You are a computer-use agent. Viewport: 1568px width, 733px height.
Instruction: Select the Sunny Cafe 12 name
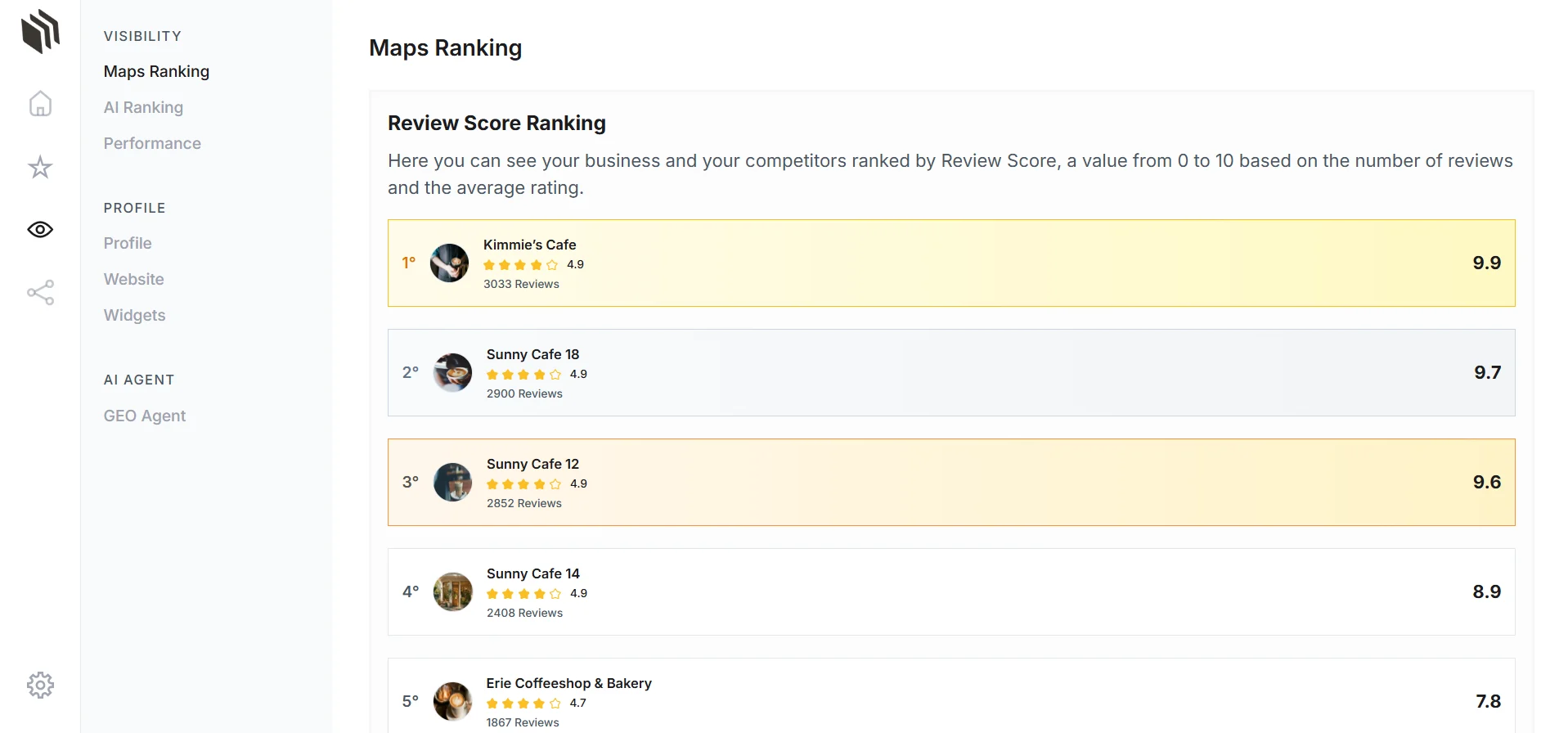pyautogui.click(x=532, y=464)
